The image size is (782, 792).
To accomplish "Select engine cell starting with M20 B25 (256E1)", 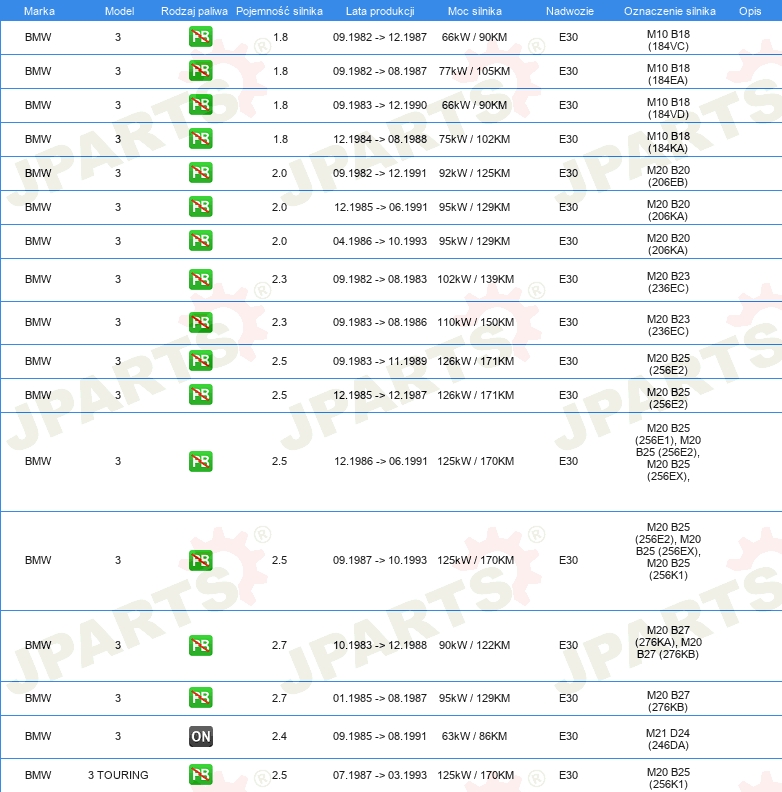I will pos(668,452).
